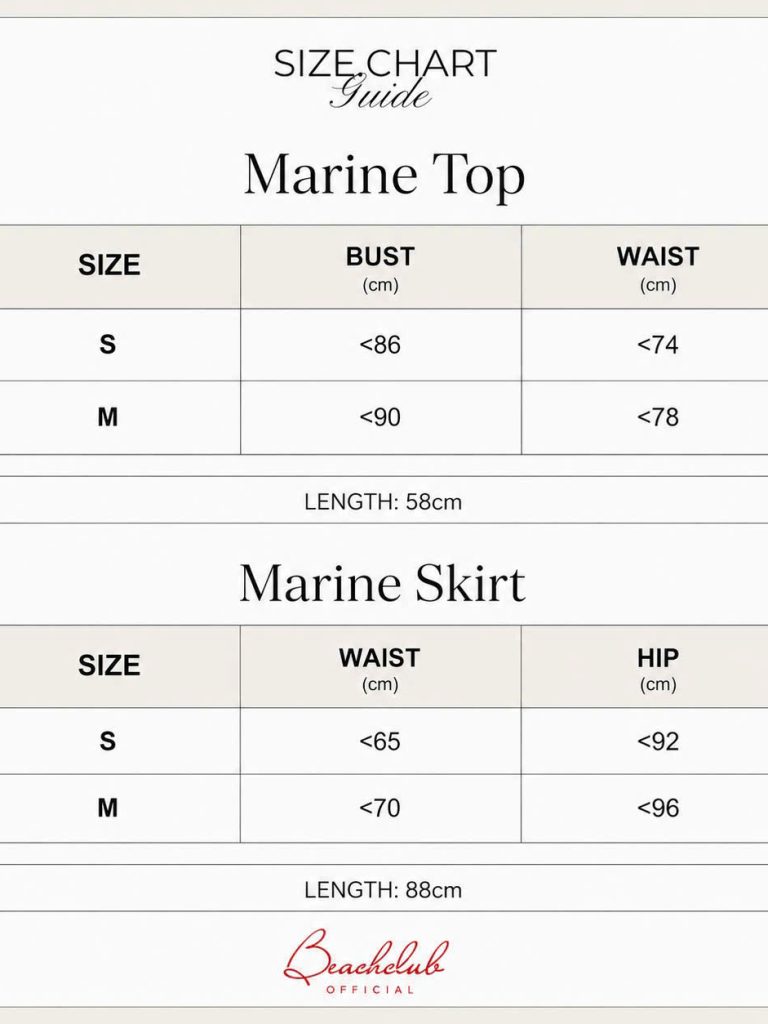Click the Marine Skirt title
Viewport: 768px width, 1024px height.
click(383, 583)
